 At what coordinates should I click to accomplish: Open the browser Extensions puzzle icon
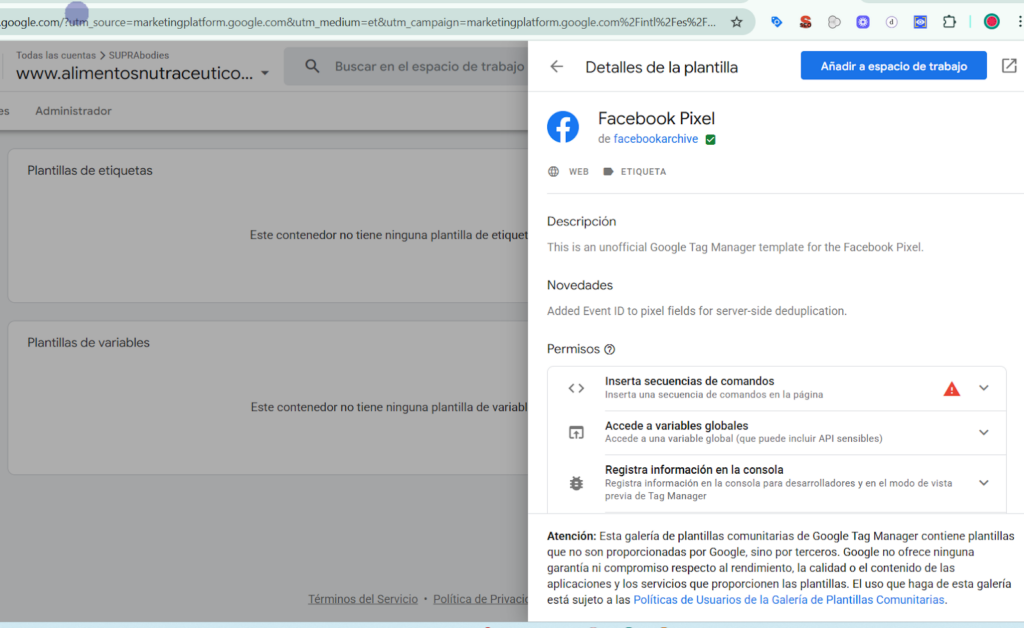click(950, 21)
